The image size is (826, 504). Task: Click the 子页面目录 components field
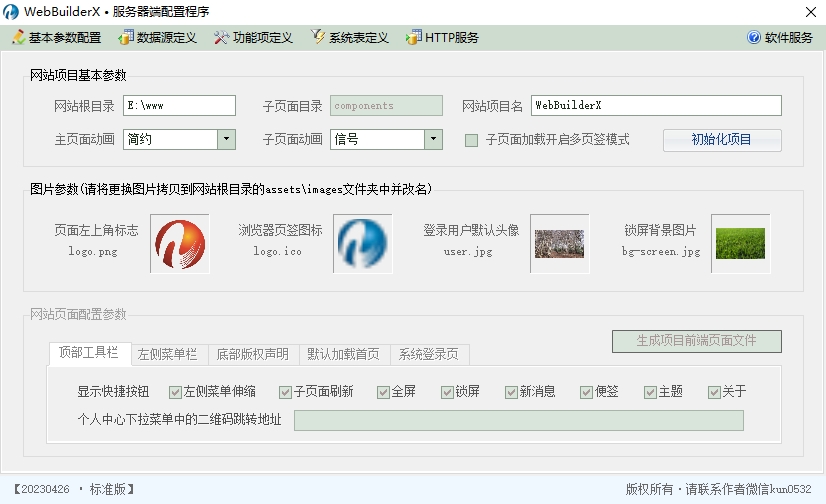[x=386, y=105]
